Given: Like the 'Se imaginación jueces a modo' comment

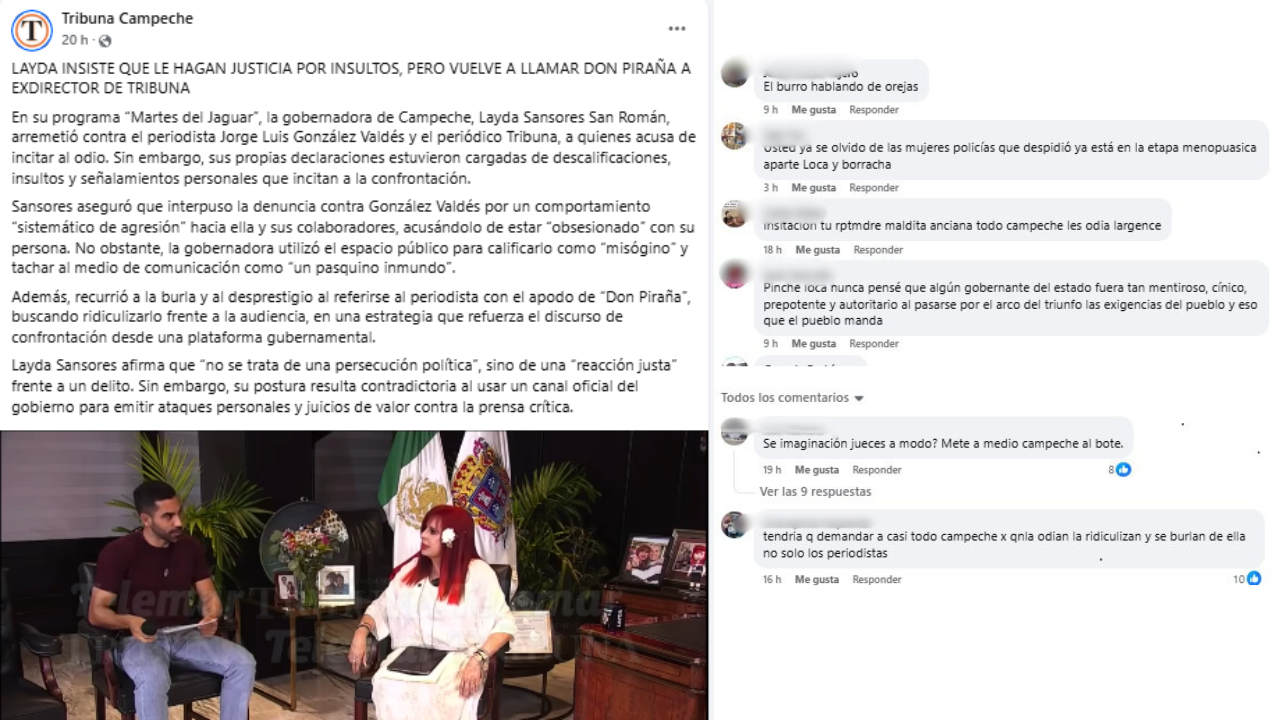Looking at the screenshot, I should (817, 470).
